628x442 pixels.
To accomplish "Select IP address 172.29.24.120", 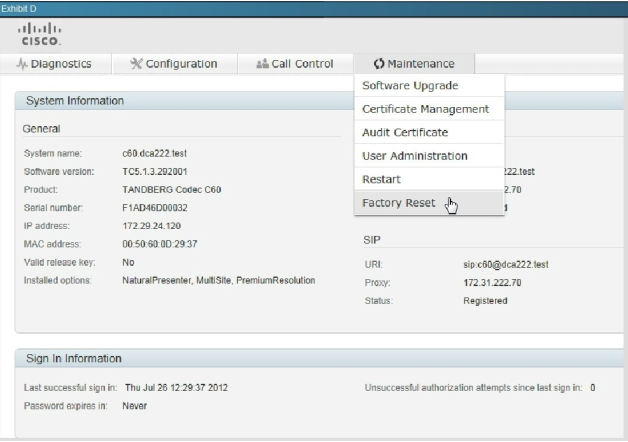I will (151, 226).
